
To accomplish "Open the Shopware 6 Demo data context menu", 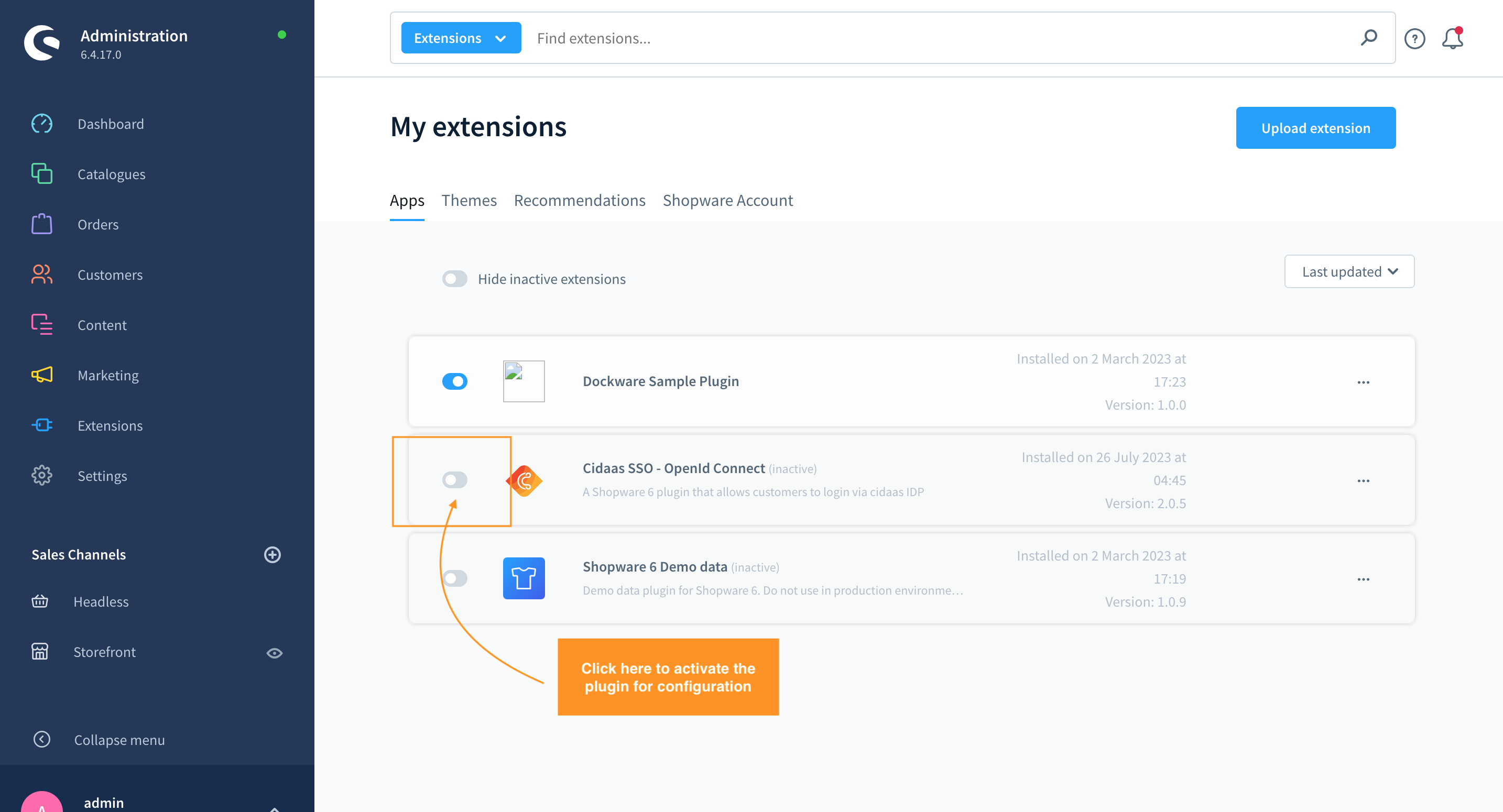I will tap(1364, 579).
